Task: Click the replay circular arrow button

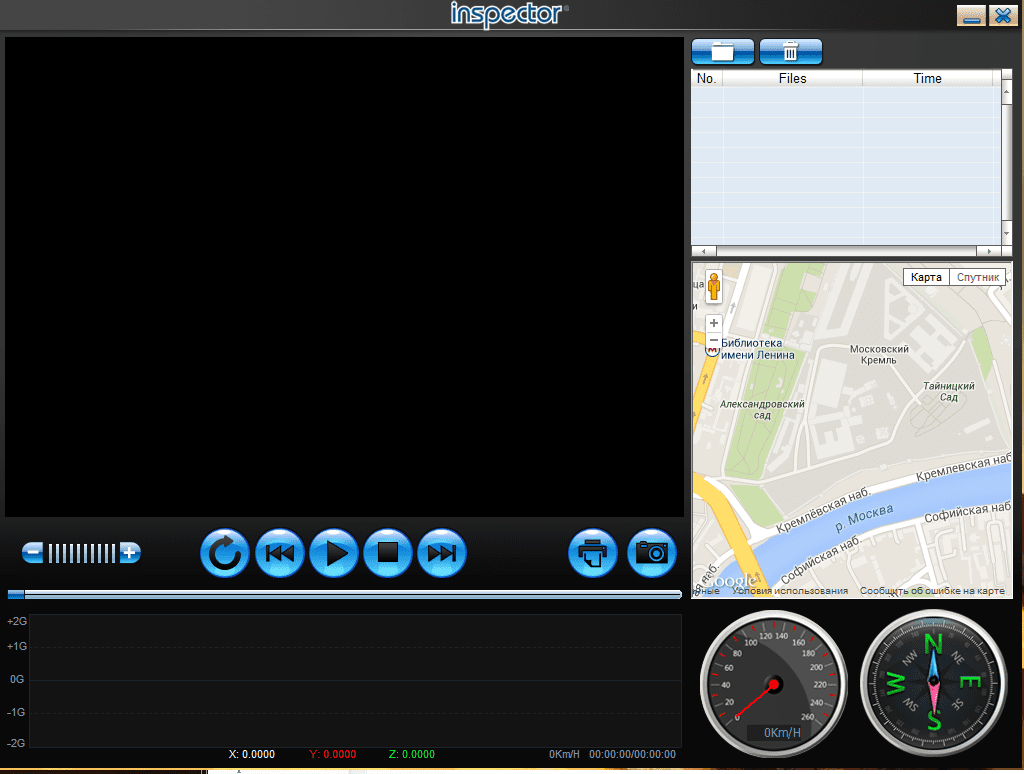Action: point(225,553)
